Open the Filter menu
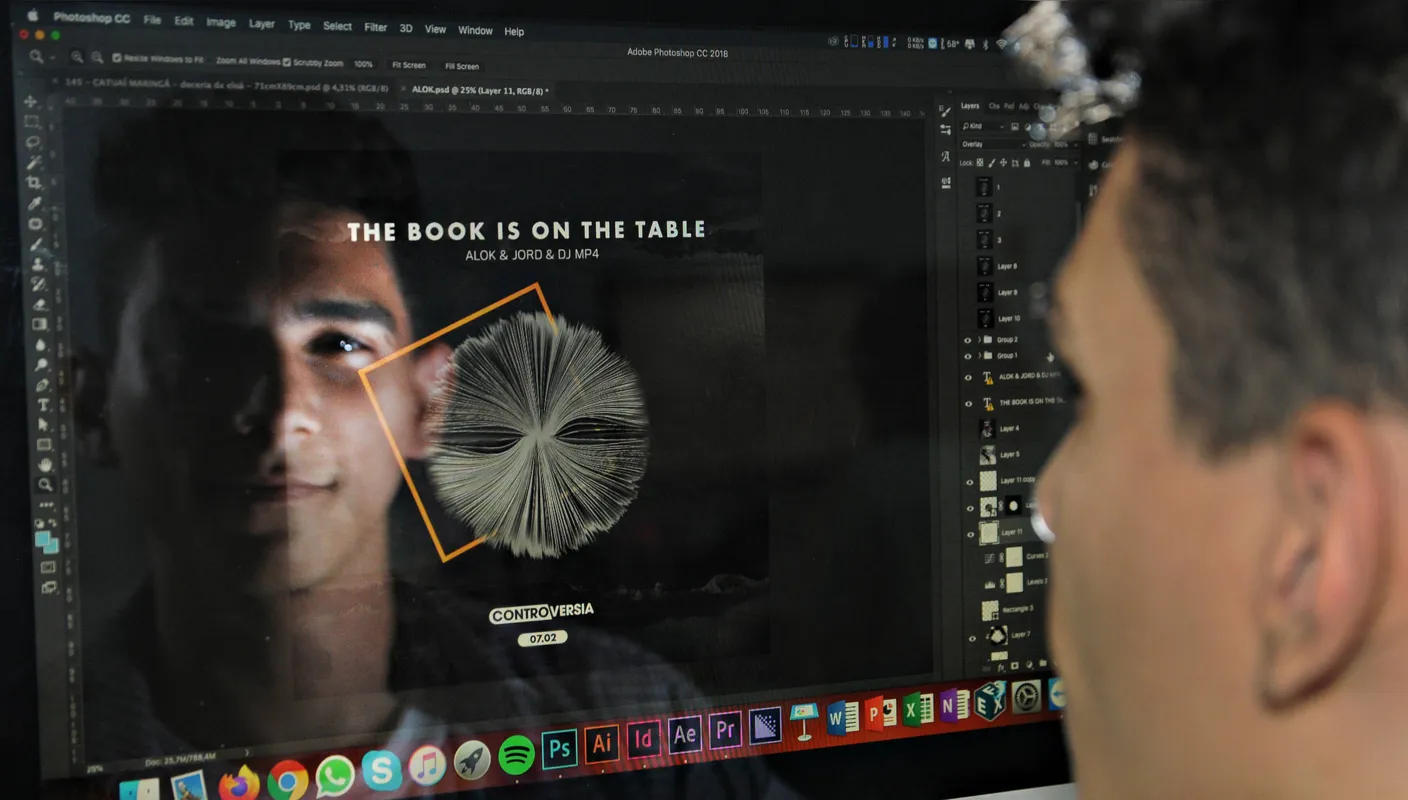 [376, 28]
